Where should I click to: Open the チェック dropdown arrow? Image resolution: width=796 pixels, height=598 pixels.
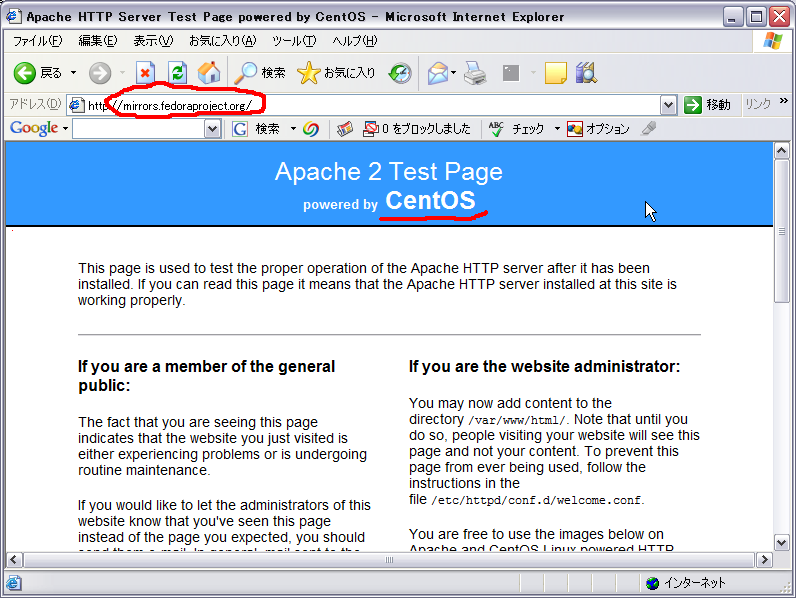pos(557,129)
